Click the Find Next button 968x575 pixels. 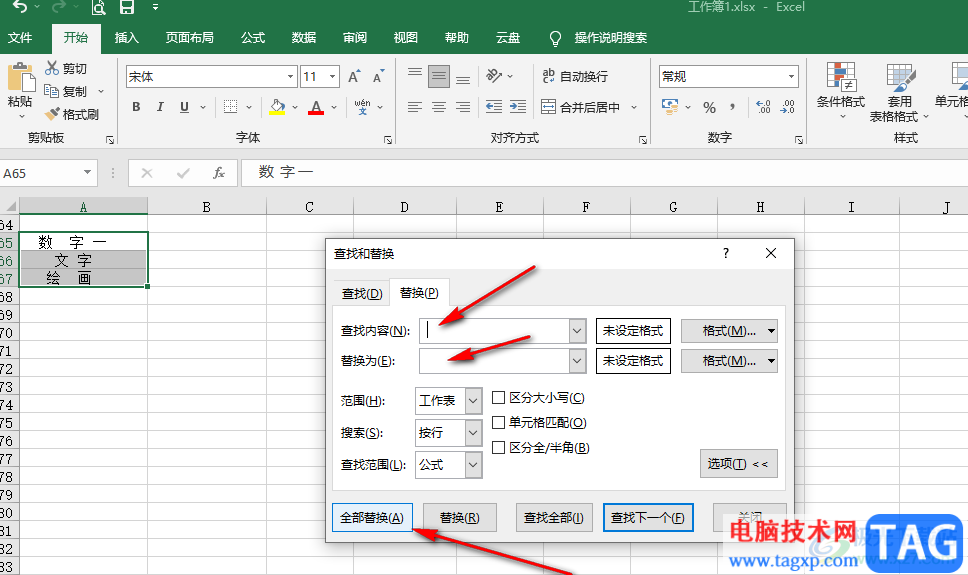648,518
